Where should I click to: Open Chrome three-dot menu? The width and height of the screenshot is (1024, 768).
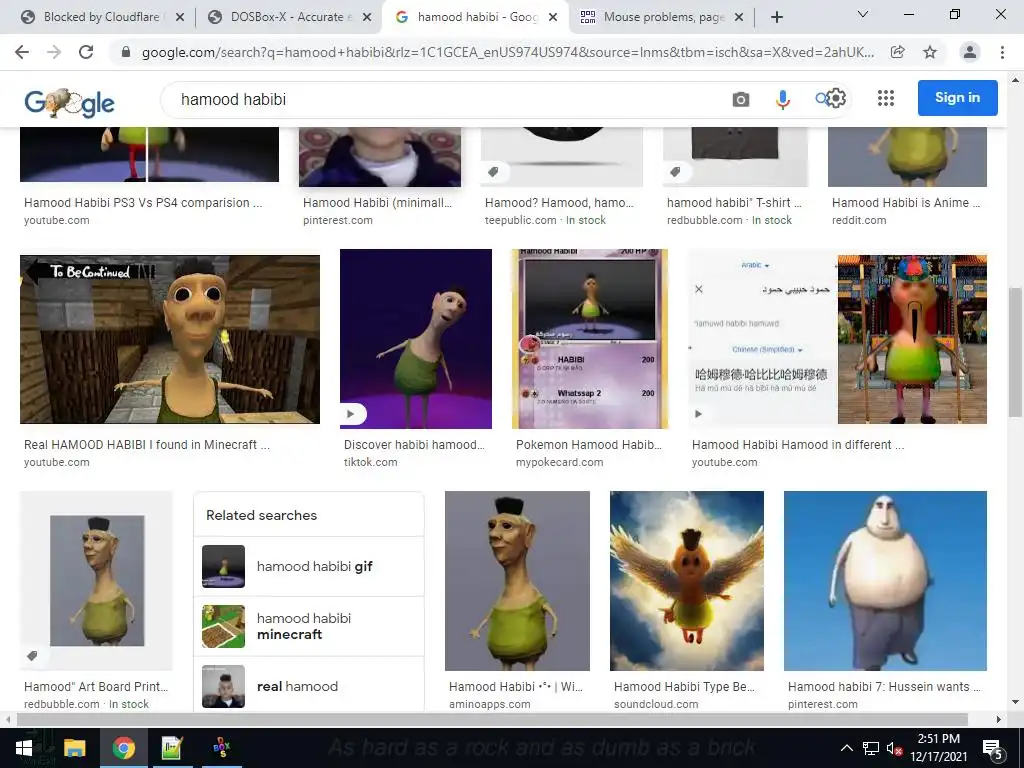click(1002, 52)
